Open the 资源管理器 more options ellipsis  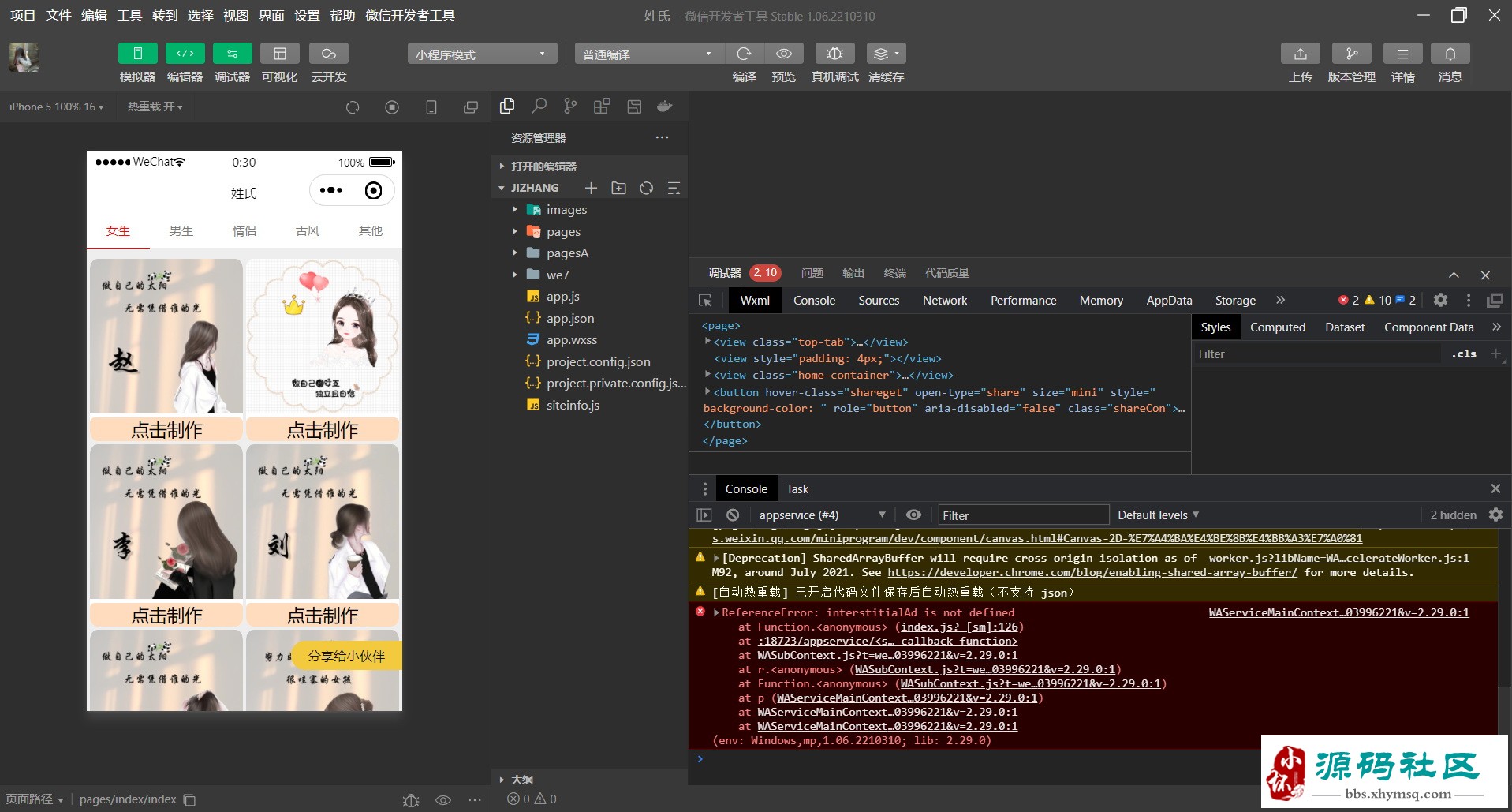click(662, 137)
